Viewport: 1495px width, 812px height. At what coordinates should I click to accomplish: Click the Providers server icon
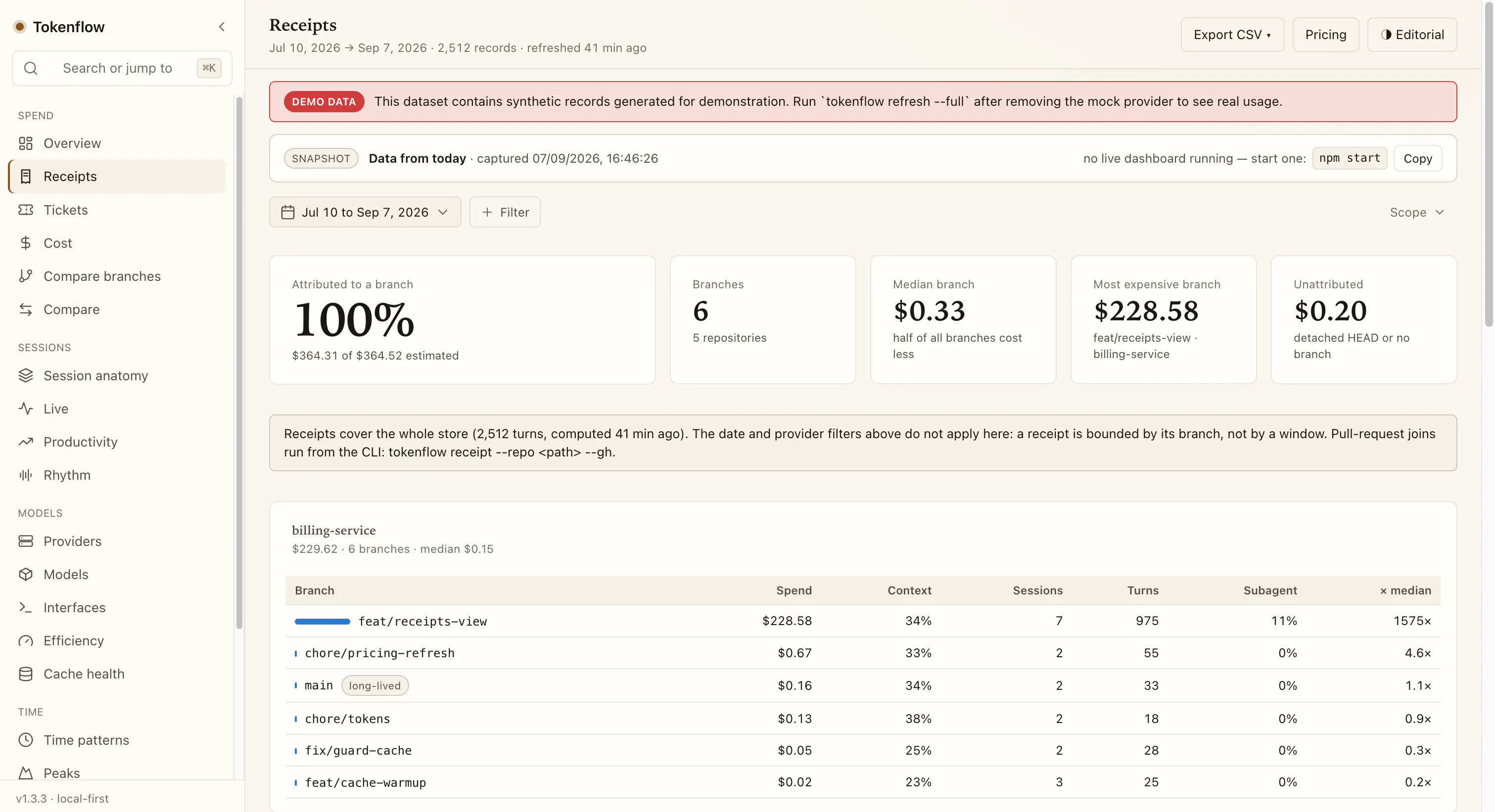26,541
